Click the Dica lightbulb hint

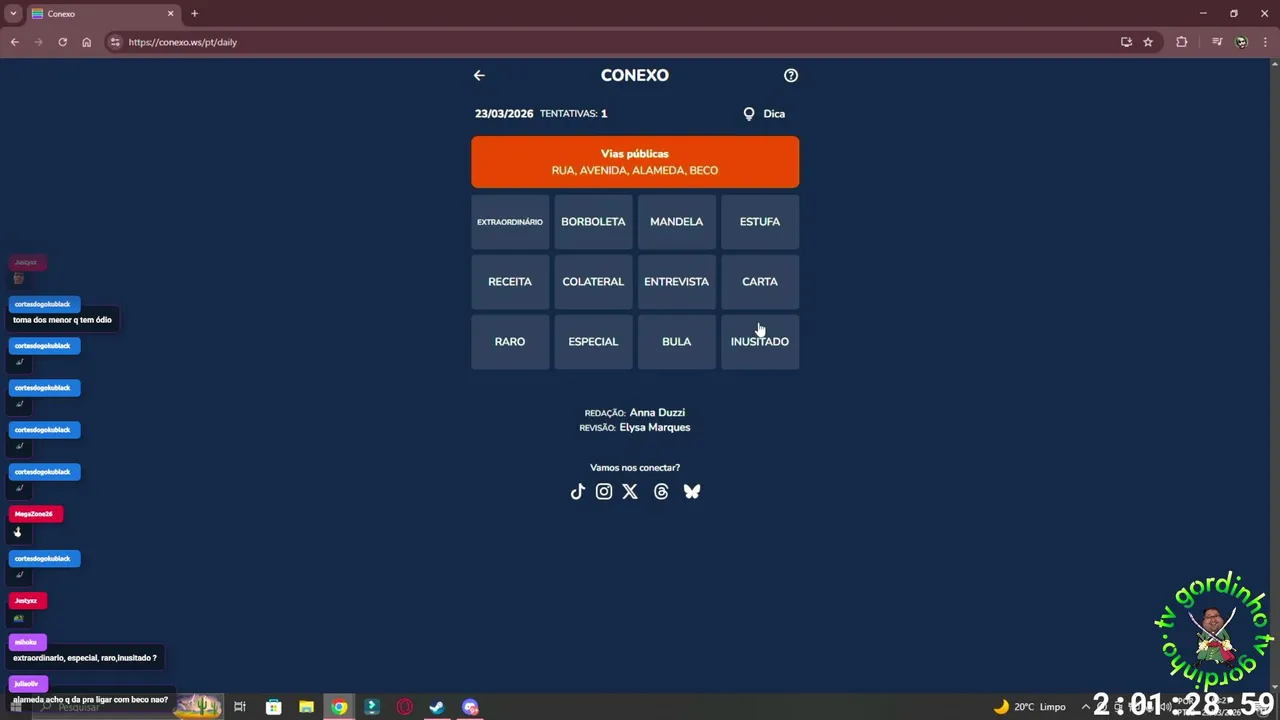764,114
